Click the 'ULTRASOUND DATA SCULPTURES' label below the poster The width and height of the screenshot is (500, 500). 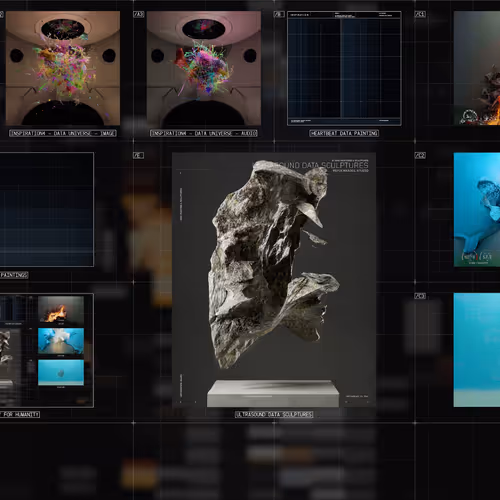tap(274, 414)
